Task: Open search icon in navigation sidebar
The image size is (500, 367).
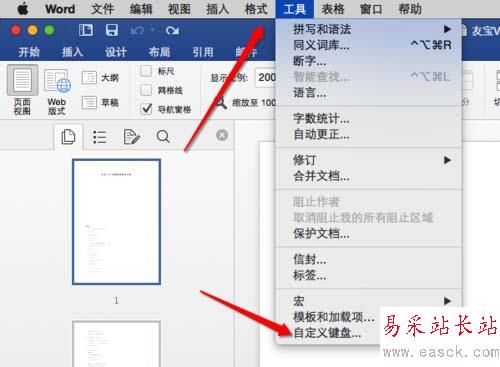Action: (x=163, y=136)
